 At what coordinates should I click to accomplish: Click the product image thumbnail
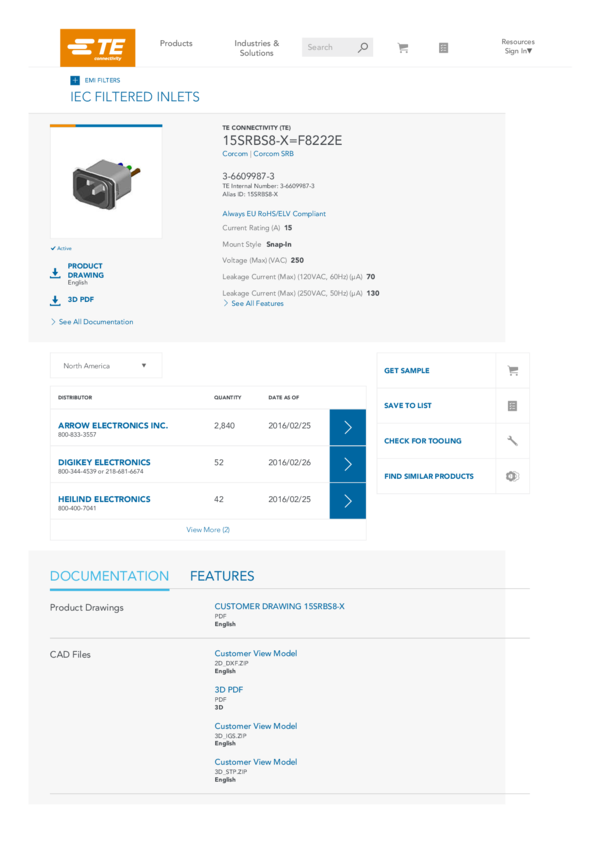coord(106,182)
